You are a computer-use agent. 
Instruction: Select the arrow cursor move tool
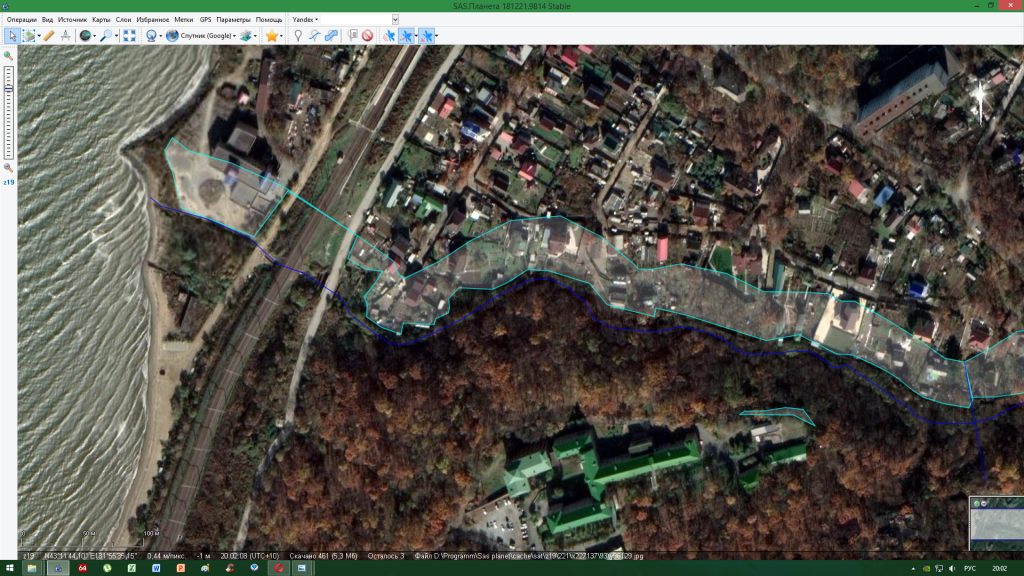pos(11,35)
